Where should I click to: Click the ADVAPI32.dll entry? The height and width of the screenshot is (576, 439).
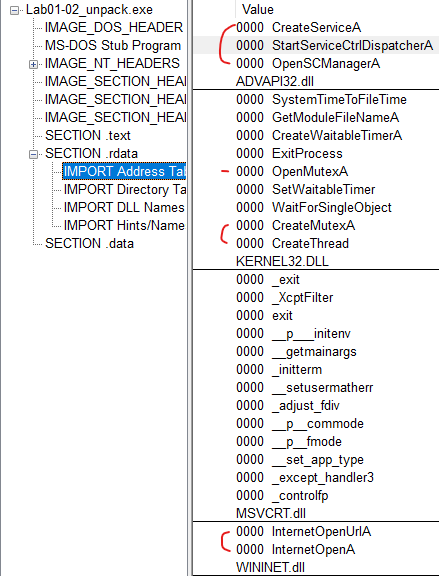tap(275, 82)
